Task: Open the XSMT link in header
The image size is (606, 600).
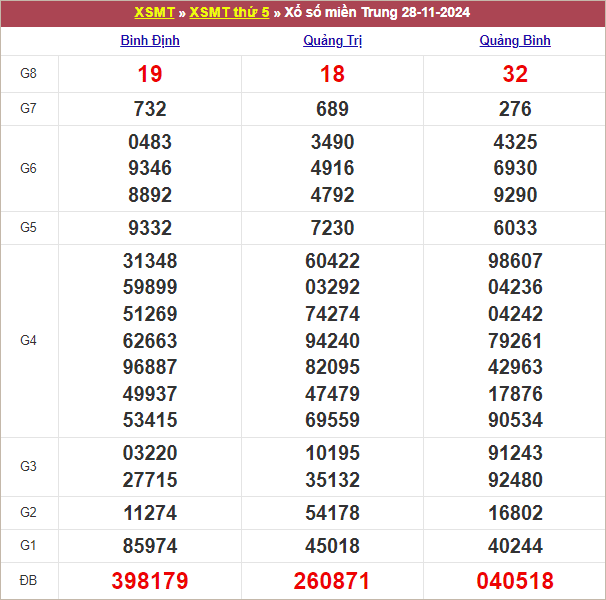Action: [x=154, y=12]
